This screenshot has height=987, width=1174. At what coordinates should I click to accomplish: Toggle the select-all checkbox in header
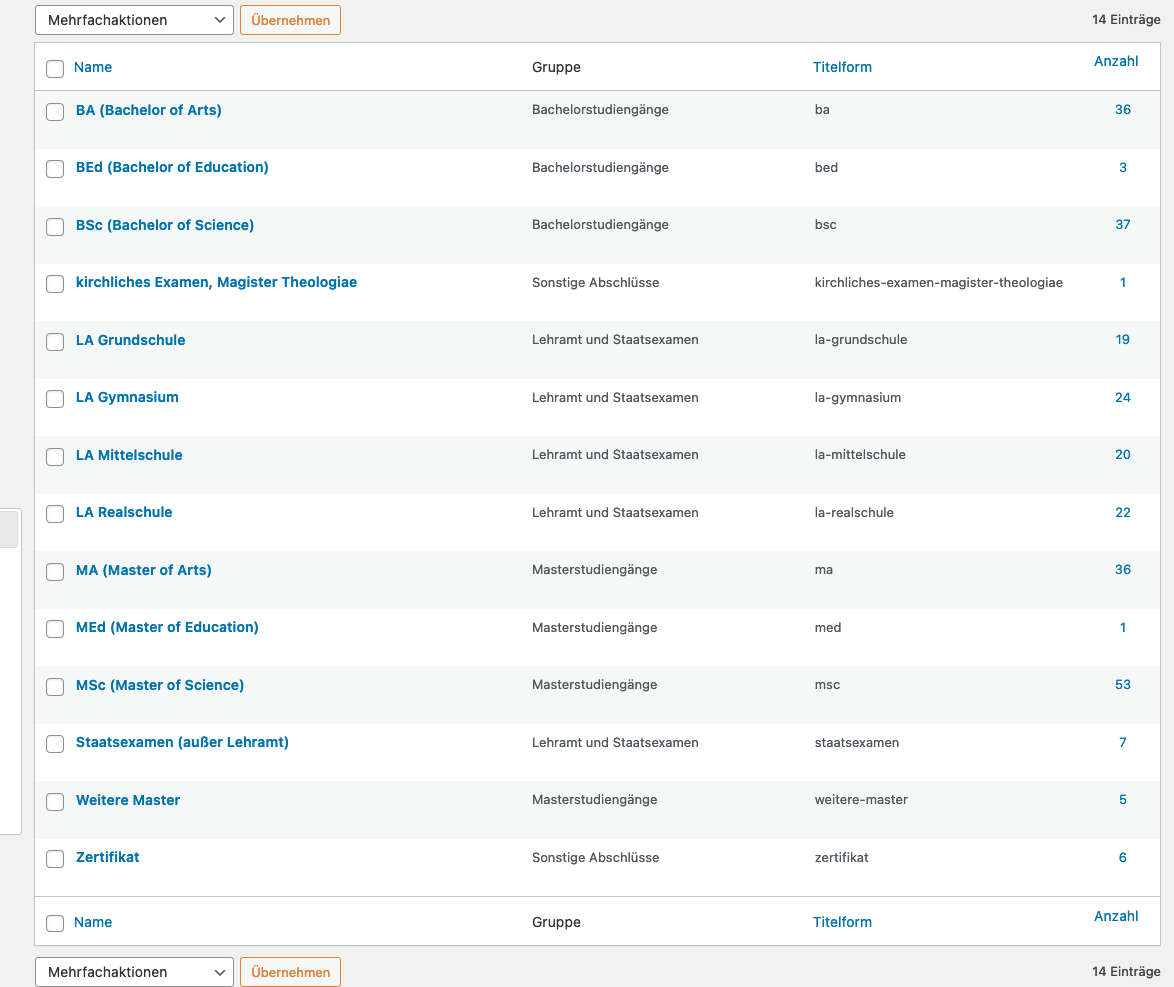(55, 68)
